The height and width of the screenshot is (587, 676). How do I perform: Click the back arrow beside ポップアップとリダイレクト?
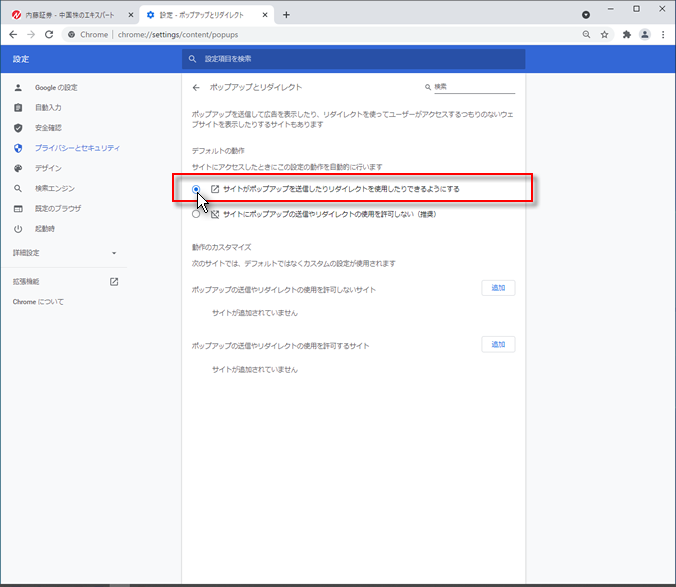click(x=196, y=88)
